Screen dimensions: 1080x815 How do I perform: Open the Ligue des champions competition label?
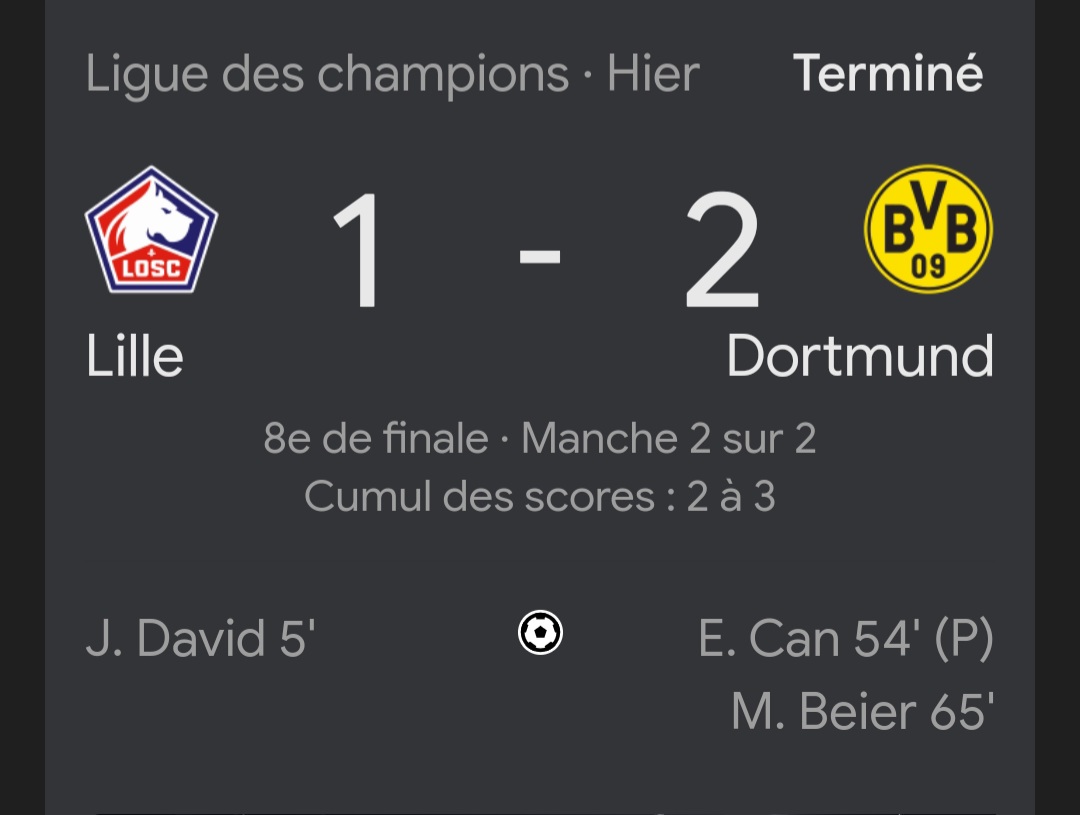pos(327,74)
